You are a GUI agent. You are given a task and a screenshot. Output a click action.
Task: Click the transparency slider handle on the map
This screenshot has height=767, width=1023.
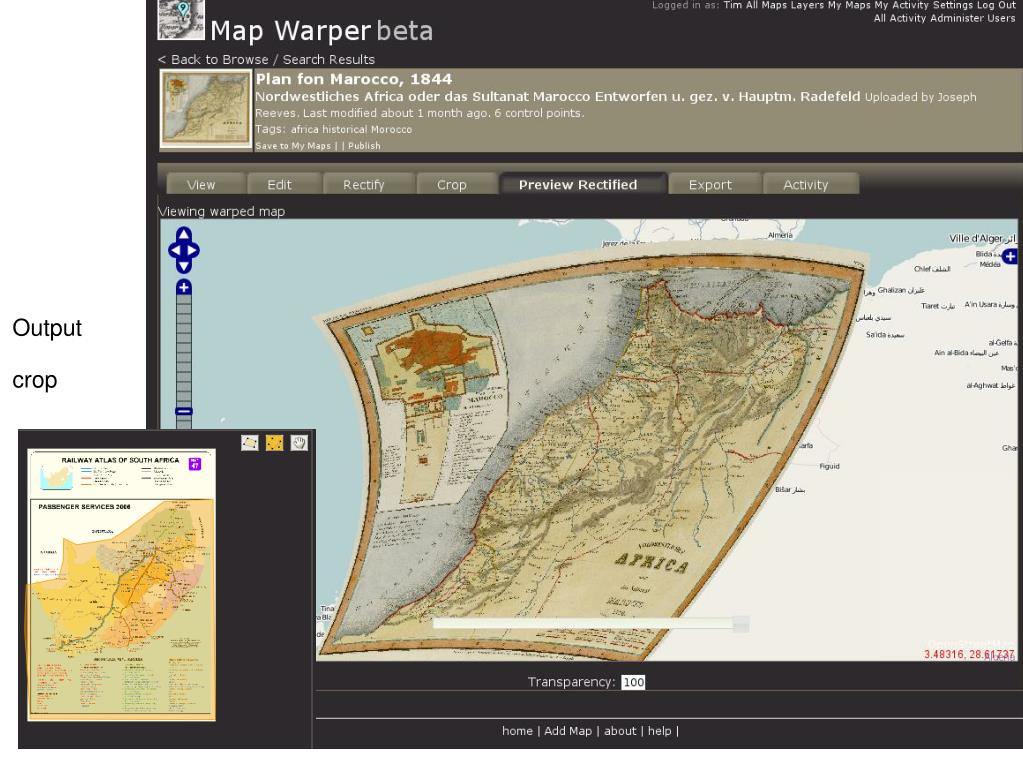[x=741, y=624]
